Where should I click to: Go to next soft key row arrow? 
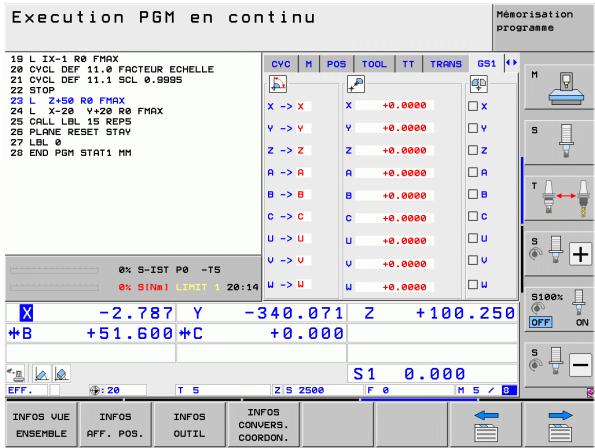[x=559, y=424]
